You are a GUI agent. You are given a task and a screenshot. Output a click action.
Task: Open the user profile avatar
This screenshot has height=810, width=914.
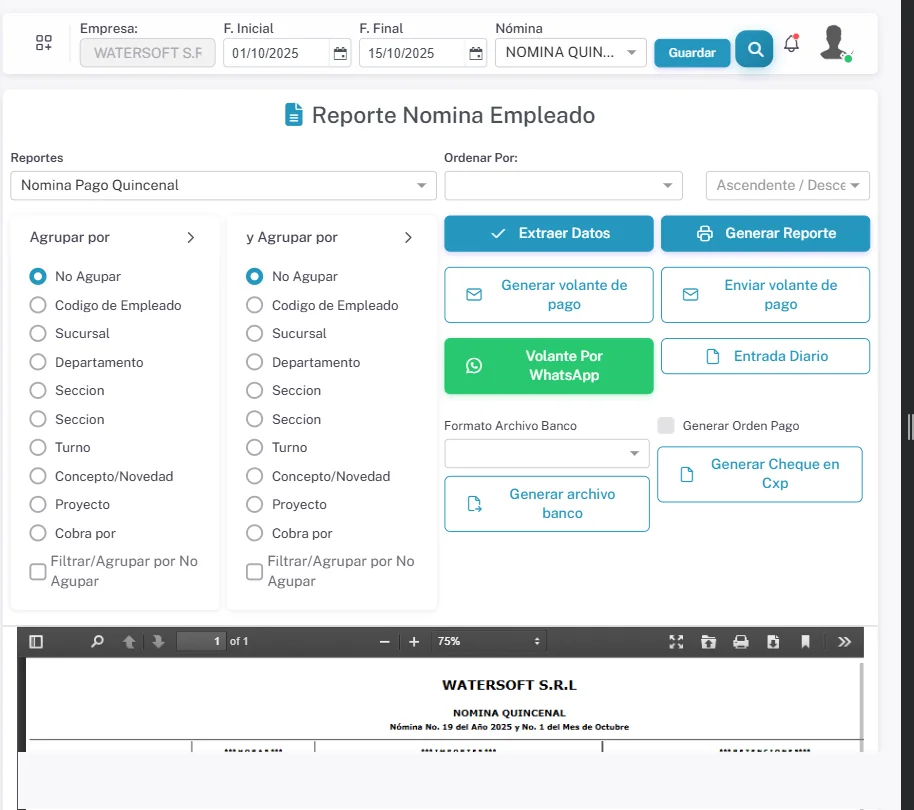[x=835, y=43]
